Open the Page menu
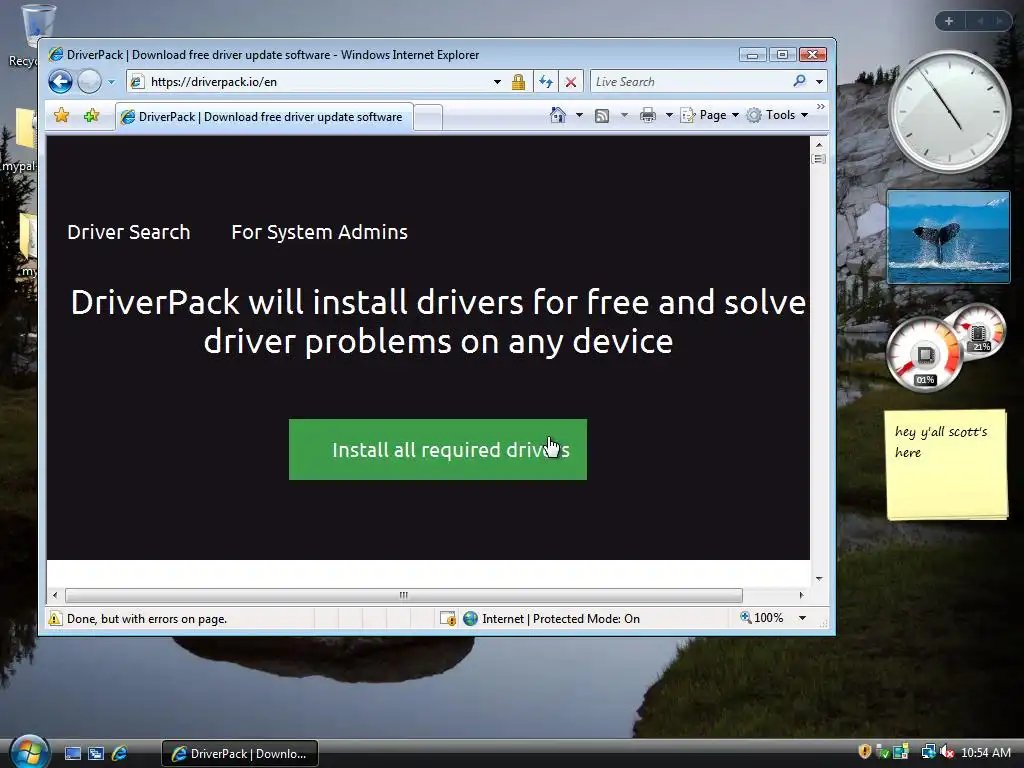This screenshot has height=768, width=1024. 710,115
